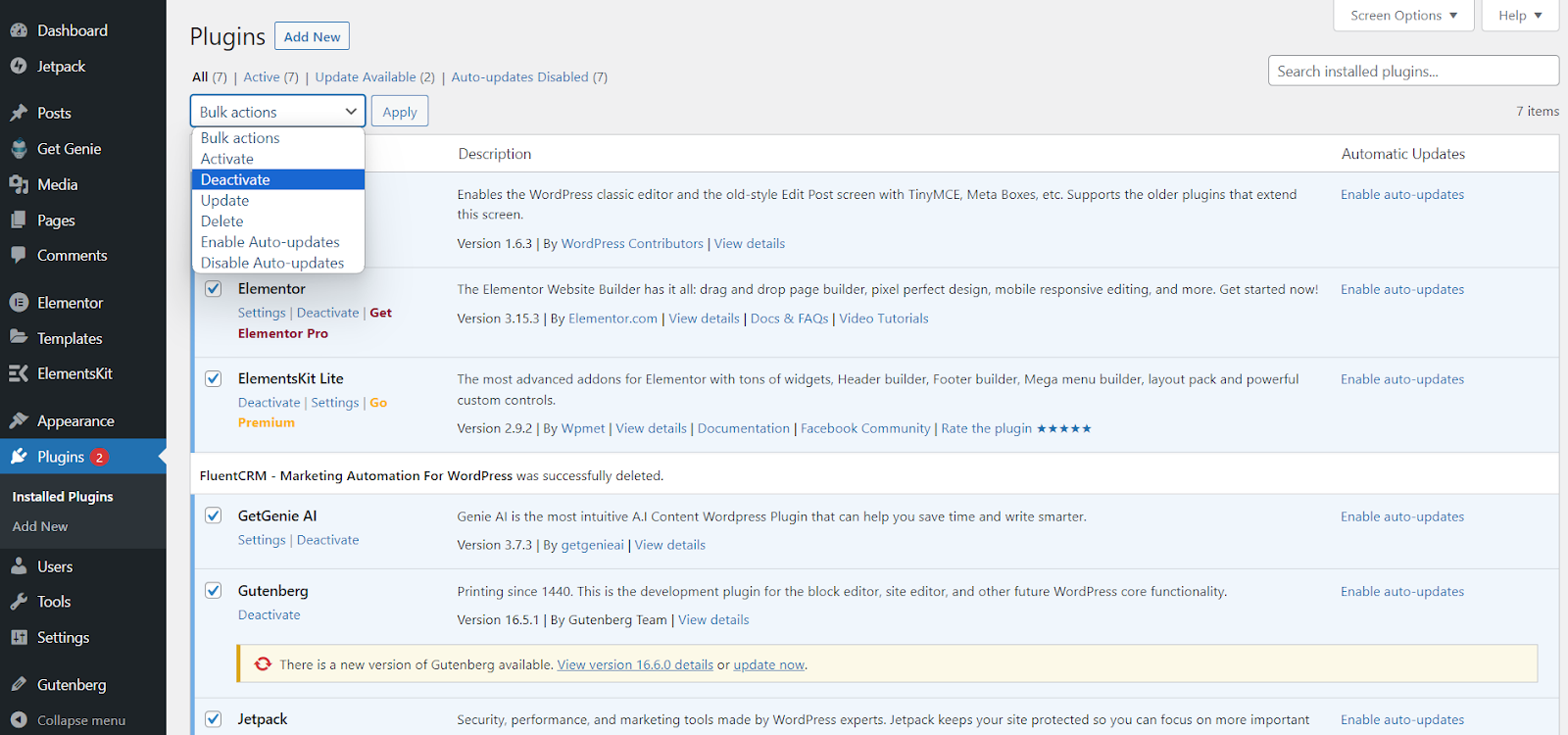This screenshot has width=1568, height=735.
Task: Click the Plugins plug icon
Action: coord(19,457)
